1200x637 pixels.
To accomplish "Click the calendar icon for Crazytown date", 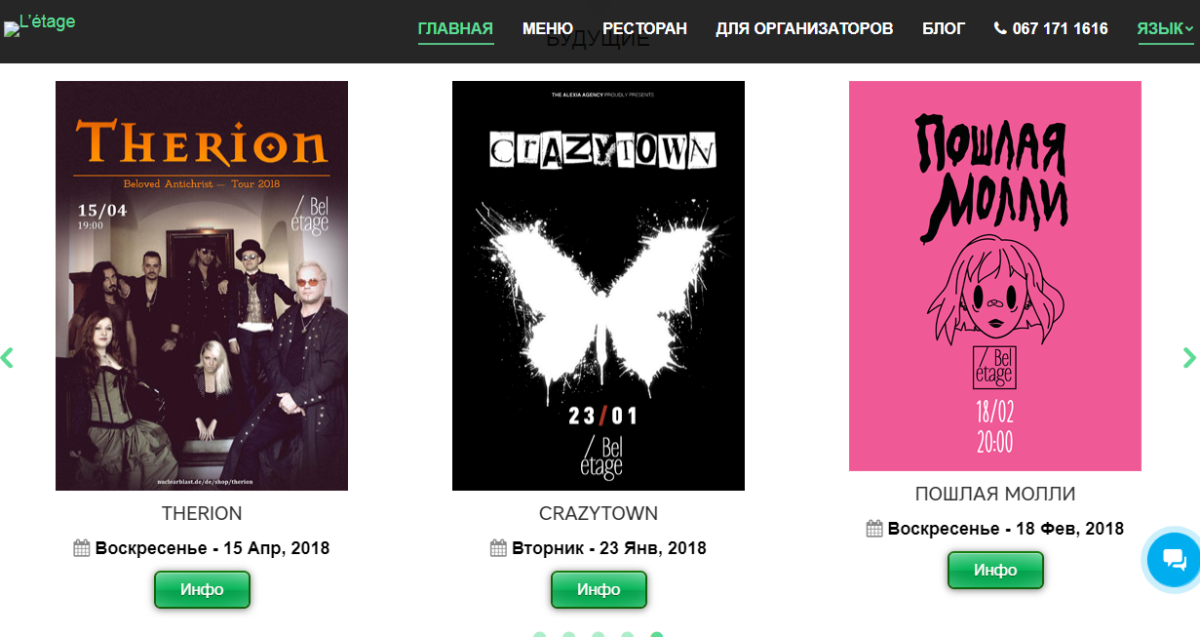I will point(498,548).
